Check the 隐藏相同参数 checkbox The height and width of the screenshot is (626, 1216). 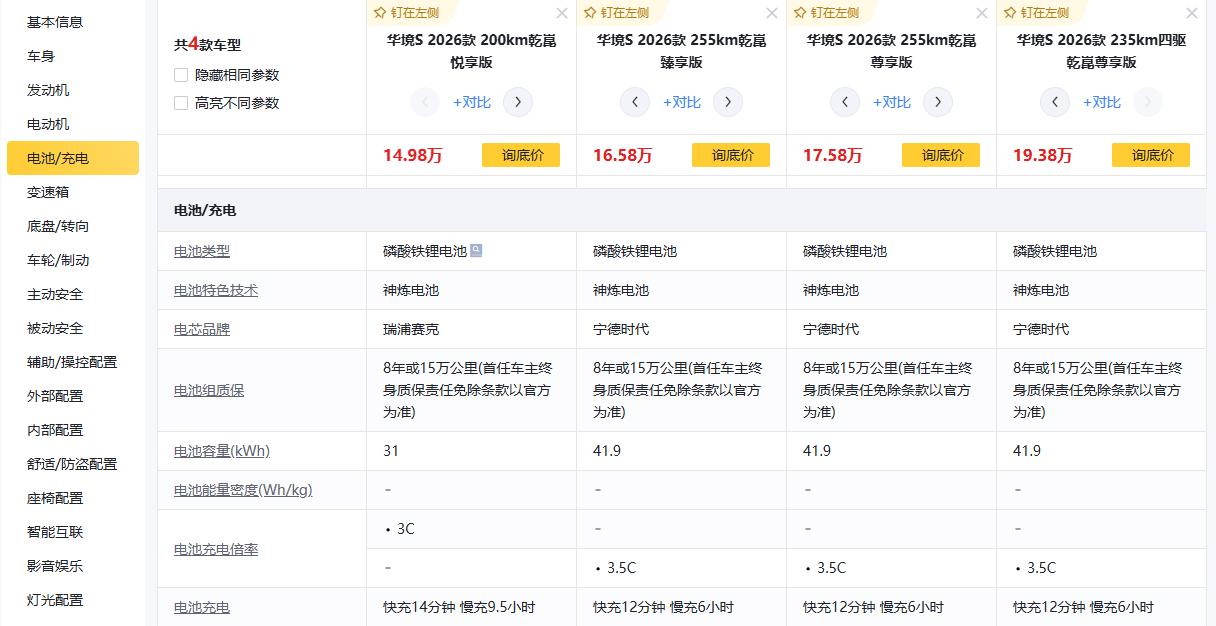[181, 75]
